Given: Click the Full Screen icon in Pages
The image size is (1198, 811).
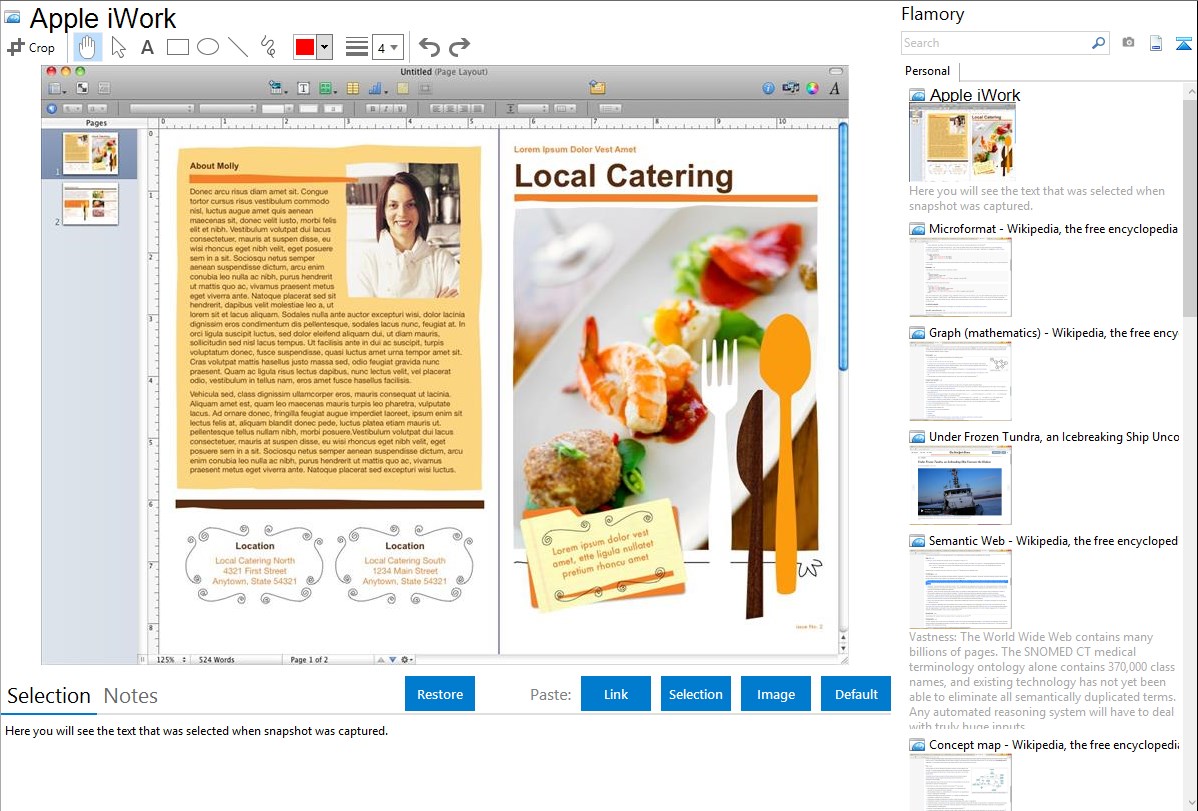Looking at the screenshot, I should pos(82,89).
